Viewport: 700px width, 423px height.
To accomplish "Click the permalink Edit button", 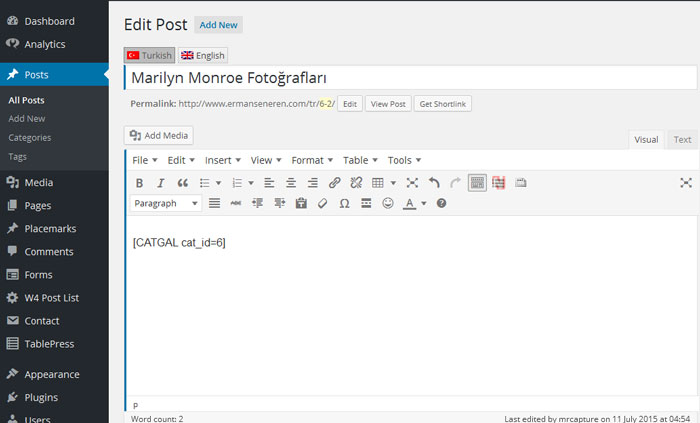I will click(350, 104).
